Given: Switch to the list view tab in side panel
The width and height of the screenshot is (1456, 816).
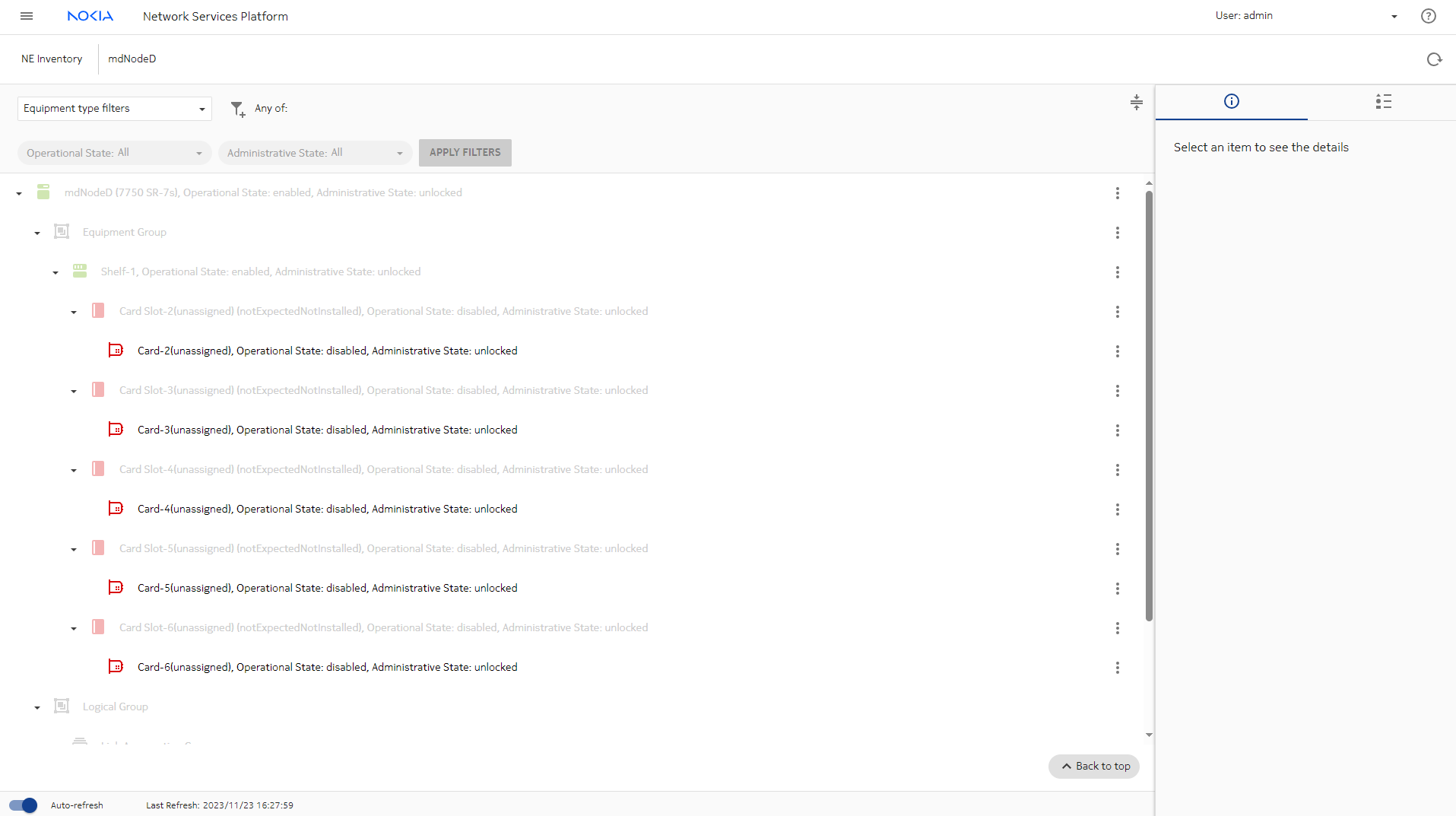Looking at the screenshot, I should [1383, 102].
